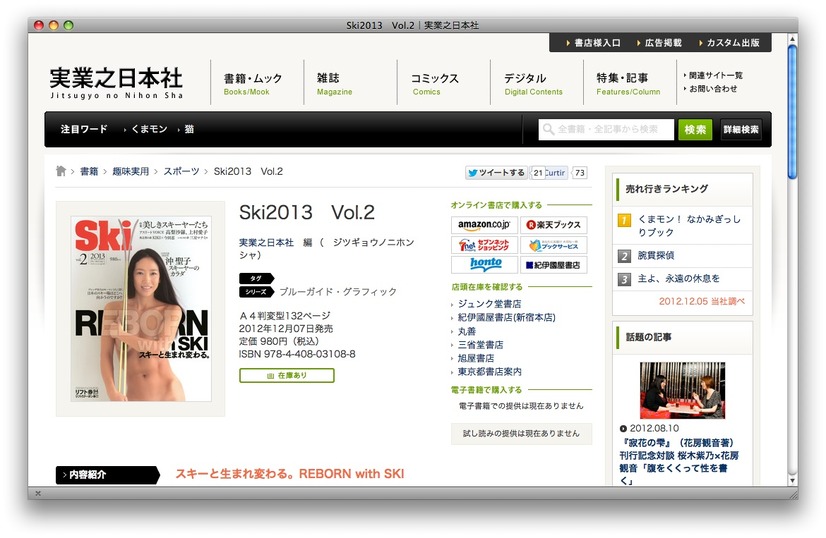This screenshot has height=538, width=826.
Task: Open ranking title くまモン！なかみぎっしりブック
Action: pyautogui.click(x=689, y=226)
